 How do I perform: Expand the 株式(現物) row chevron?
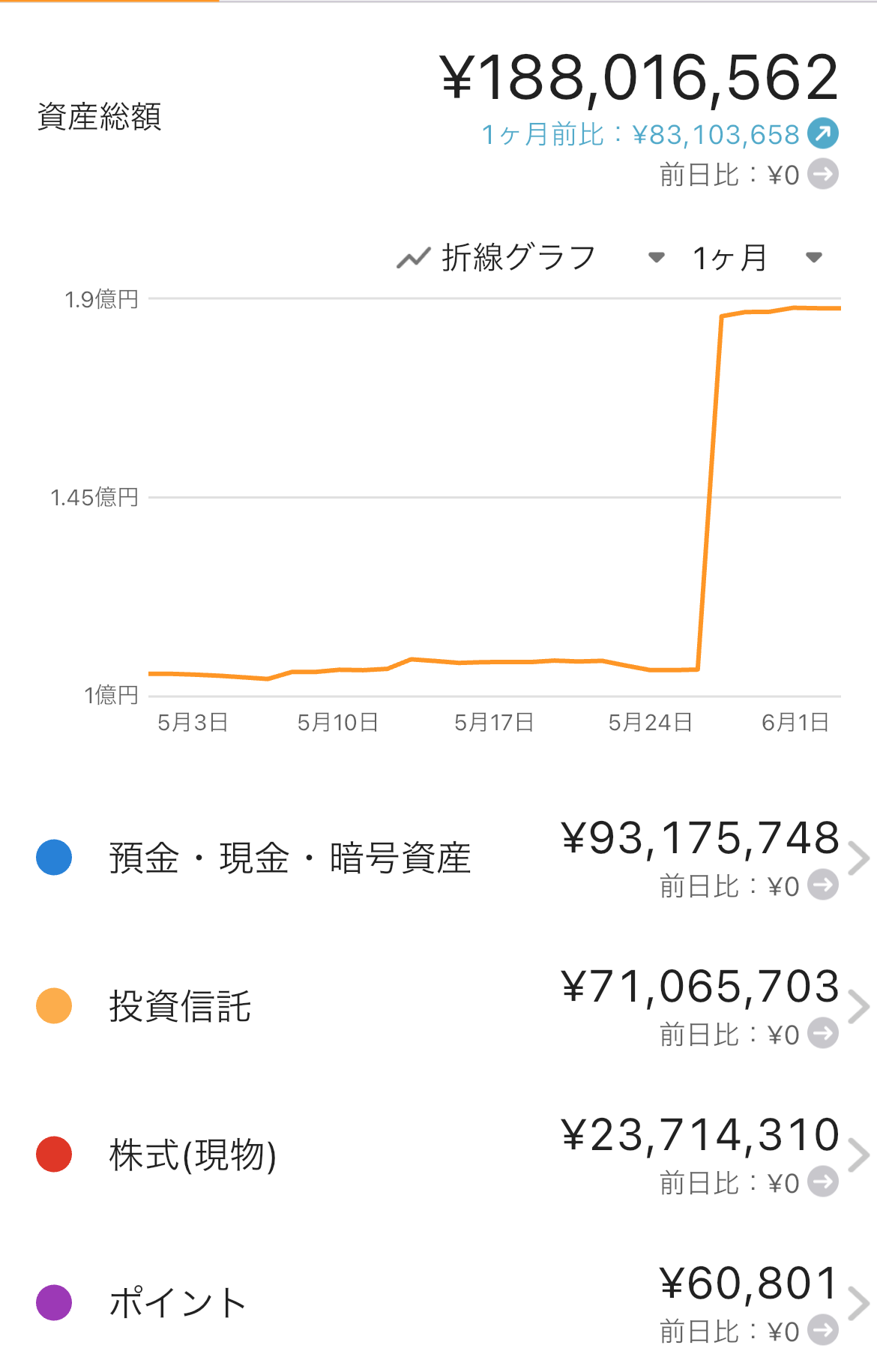point(859,1155)
